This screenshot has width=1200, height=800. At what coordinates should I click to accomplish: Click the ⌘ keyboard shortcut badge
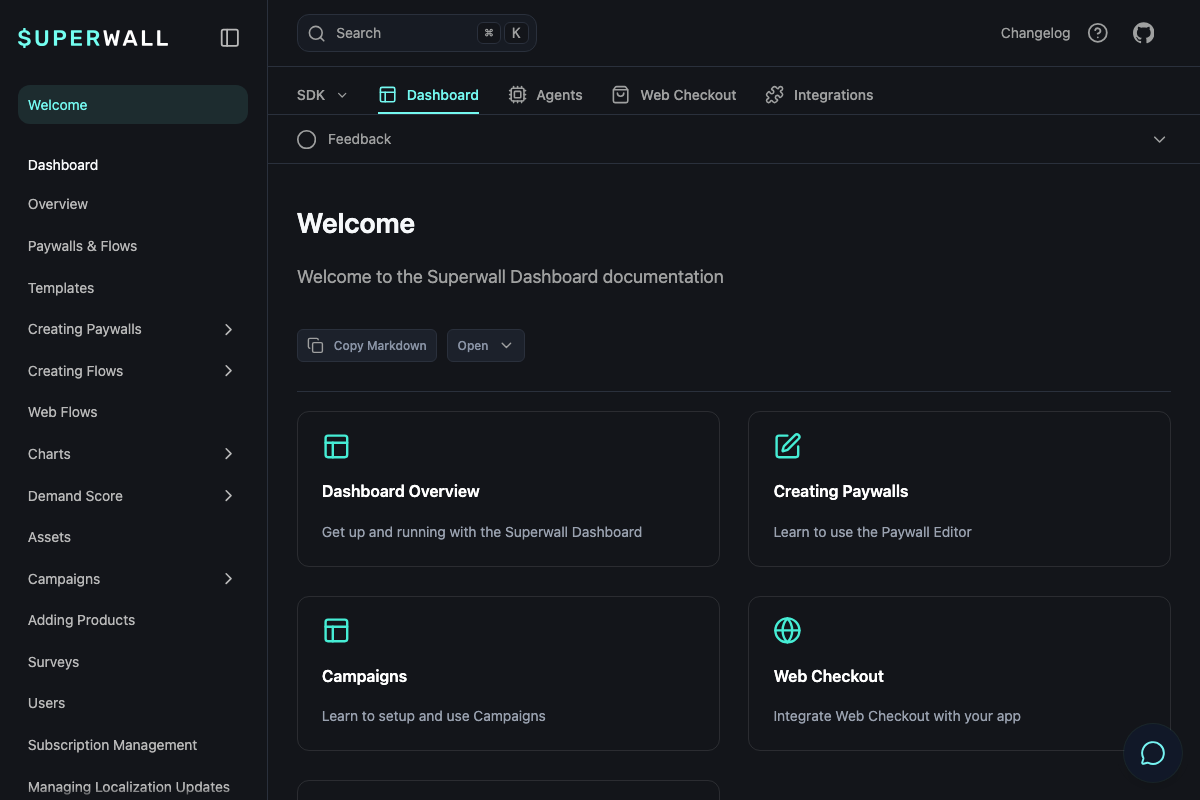(489, 33)
